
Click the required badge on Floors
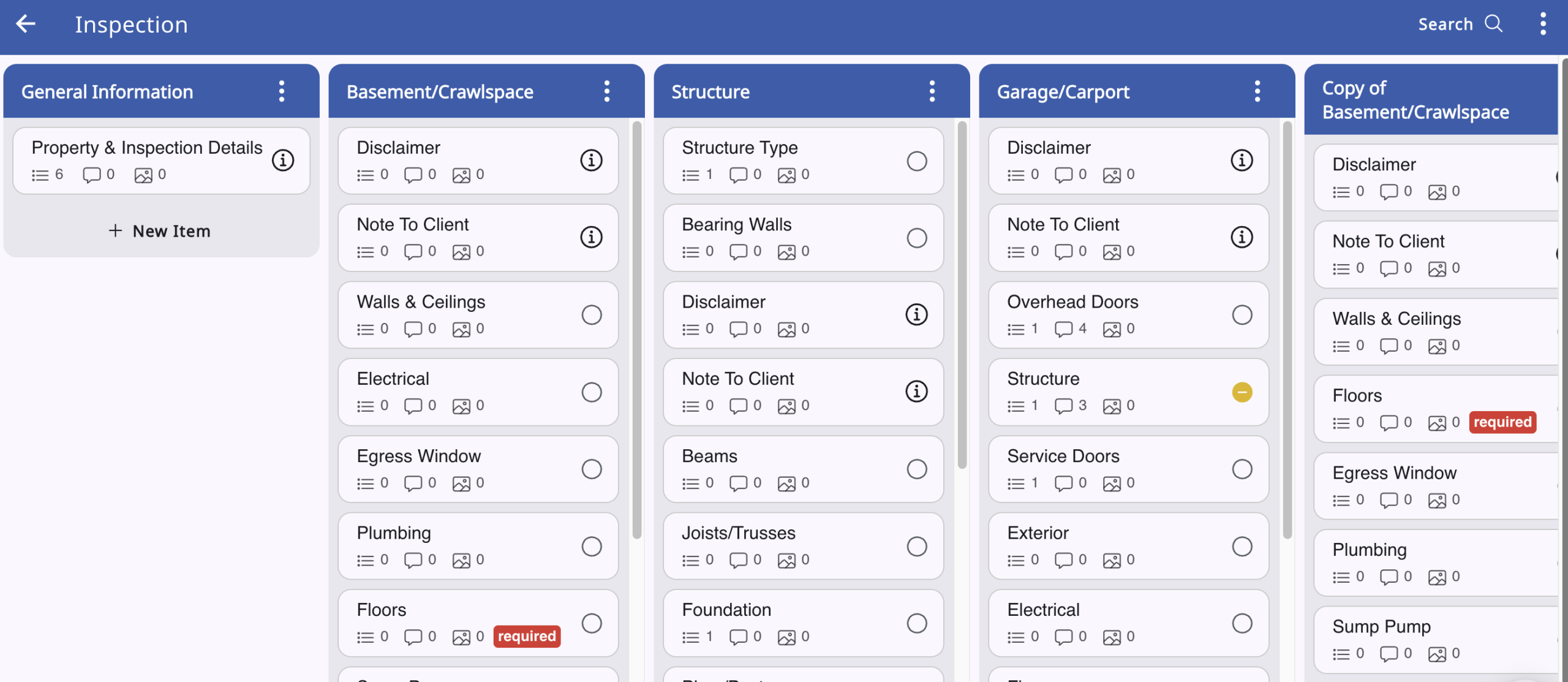(527, 636)
